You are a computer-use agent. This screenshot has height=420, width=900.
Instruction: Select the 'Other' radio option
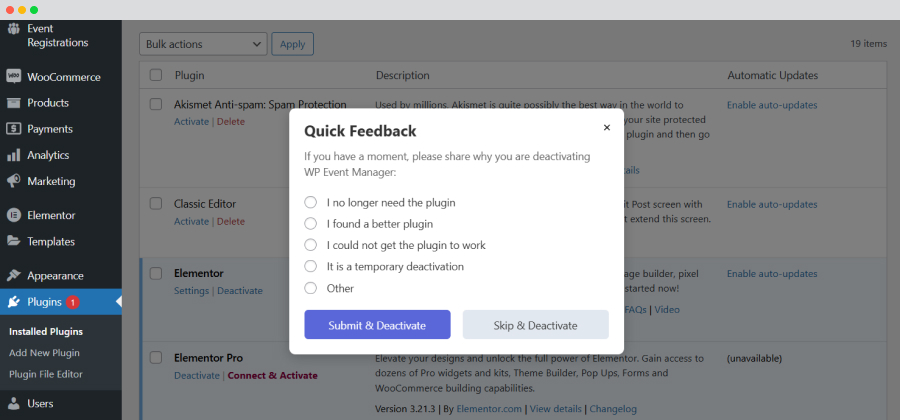[311, 288]
